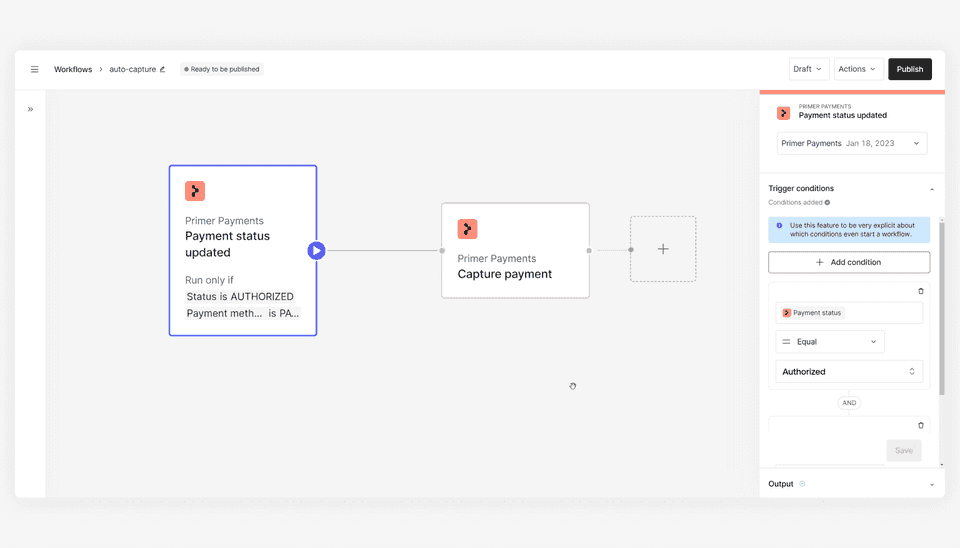Click the Capture payment input connector dot
The width and height of the screenshot is (960, 548).
[x=442, y=250]
